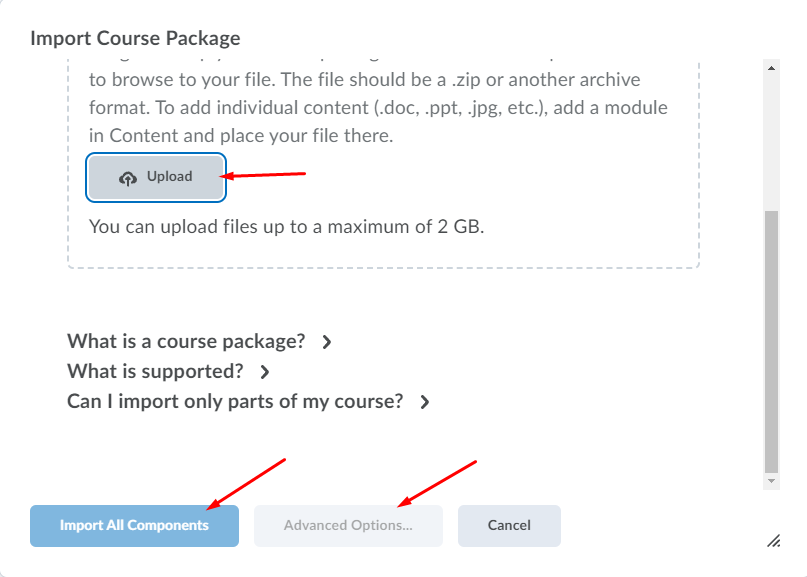Click scrollbar track above the thumb
The height and width of the screenshot is (577, 807).
[x=771, y=140]
